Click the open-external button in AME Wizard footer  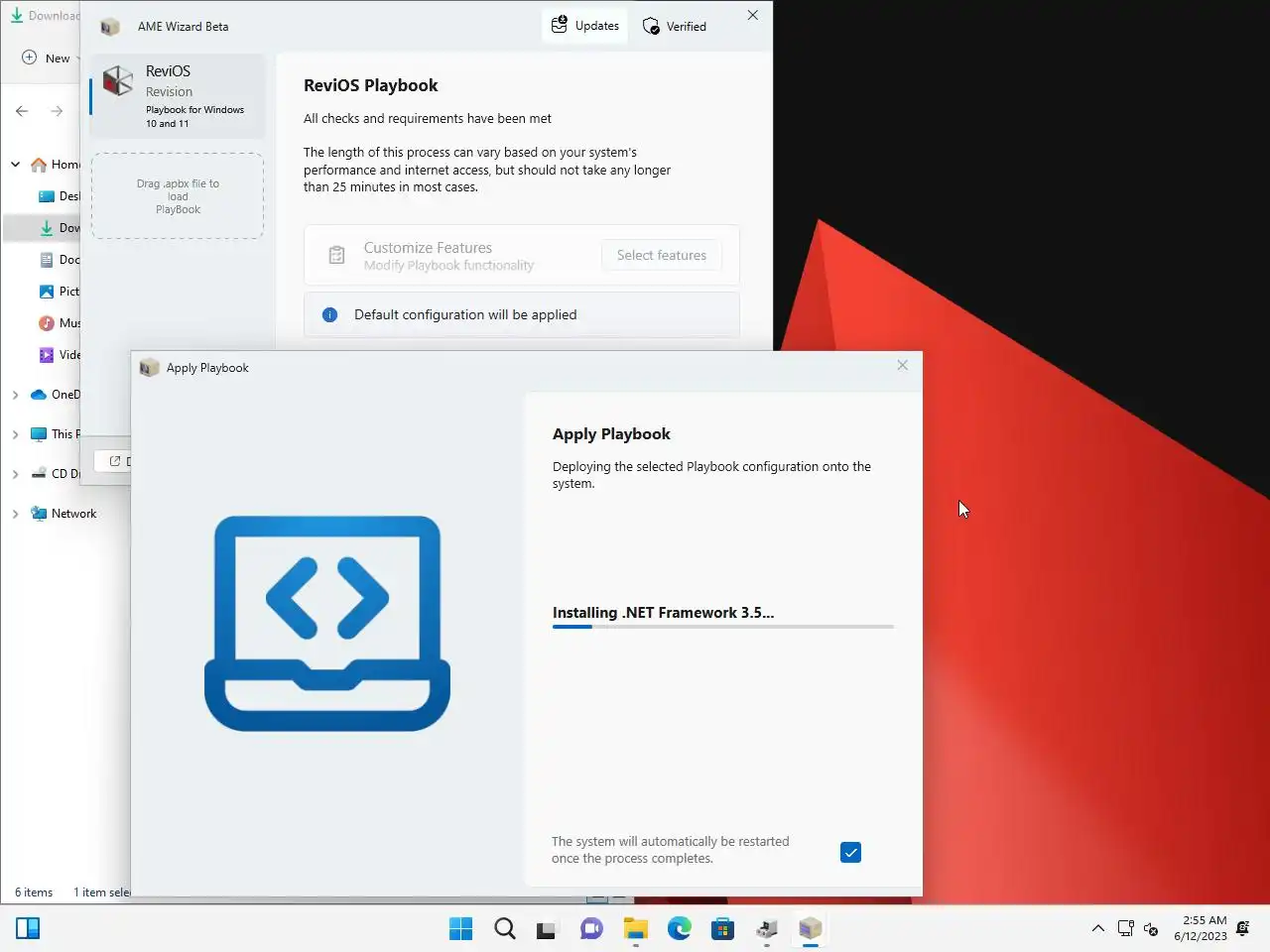114,461
